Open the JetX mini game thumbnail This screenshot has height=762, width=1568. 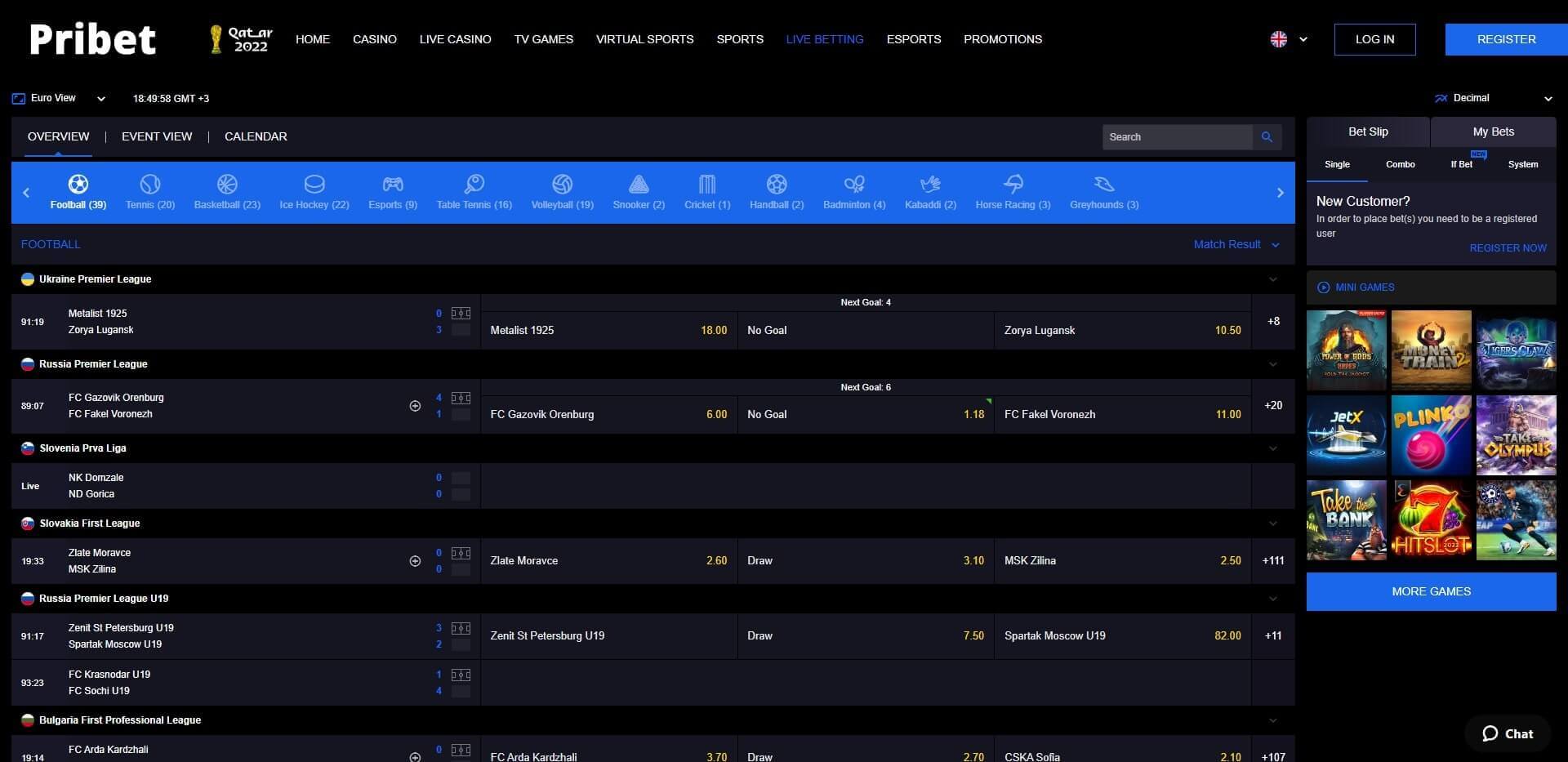coord(1346,434)
